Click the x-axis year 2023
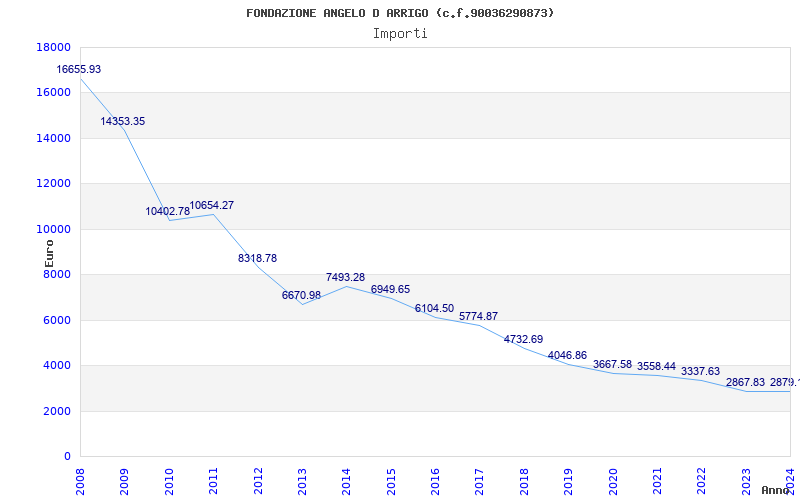 (746, 481)
